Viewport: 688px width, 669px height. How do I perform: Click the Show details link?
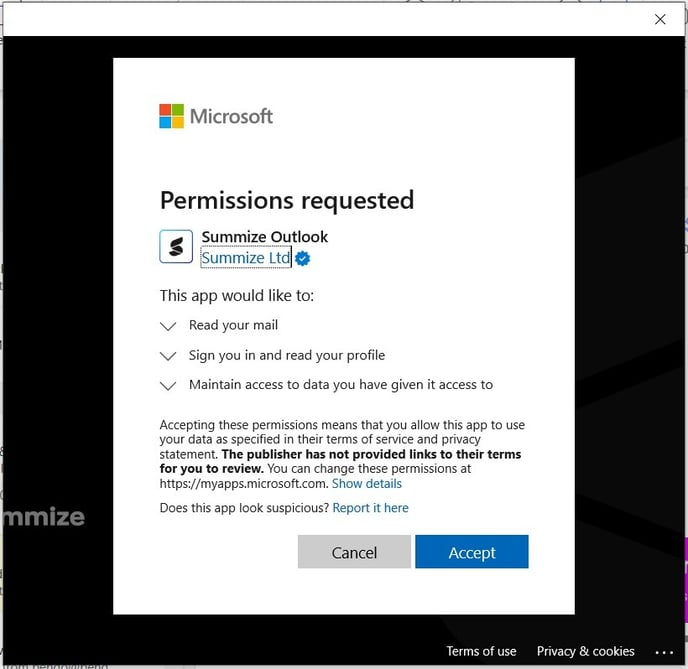coord(367,484)
